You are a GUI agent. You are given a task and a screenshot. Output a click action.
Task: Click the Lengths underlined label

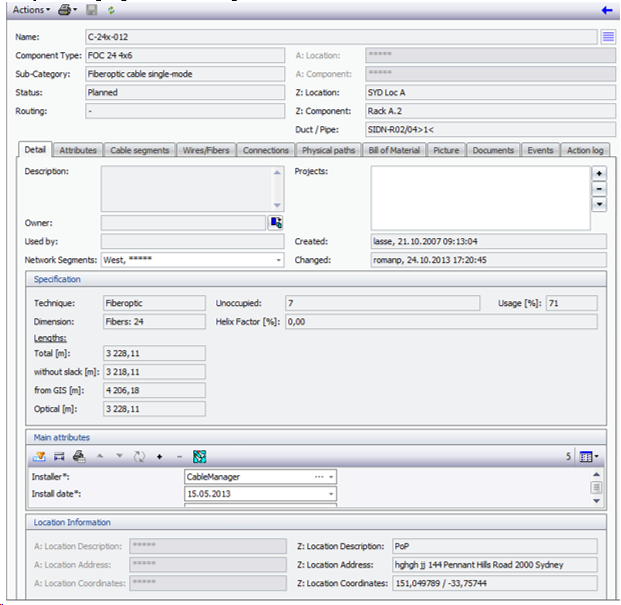(x=50, y=338)
